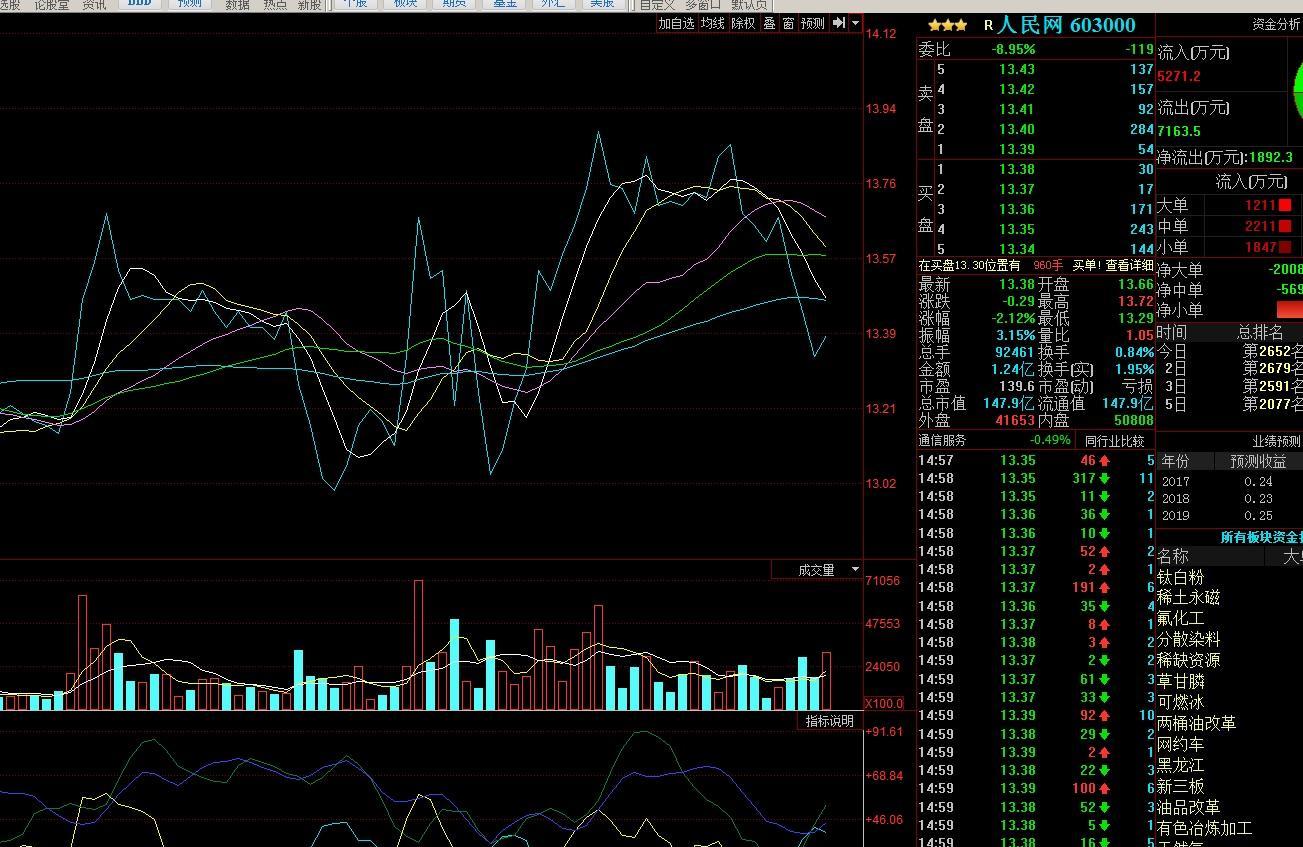Open 数据 in the top menu

click(238, 5)
